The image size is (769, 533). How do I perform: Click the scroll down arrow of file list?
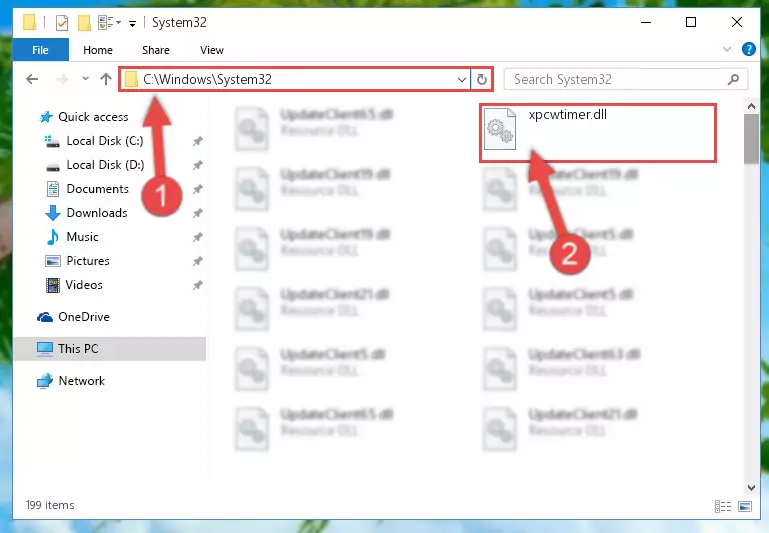(751, 487)
